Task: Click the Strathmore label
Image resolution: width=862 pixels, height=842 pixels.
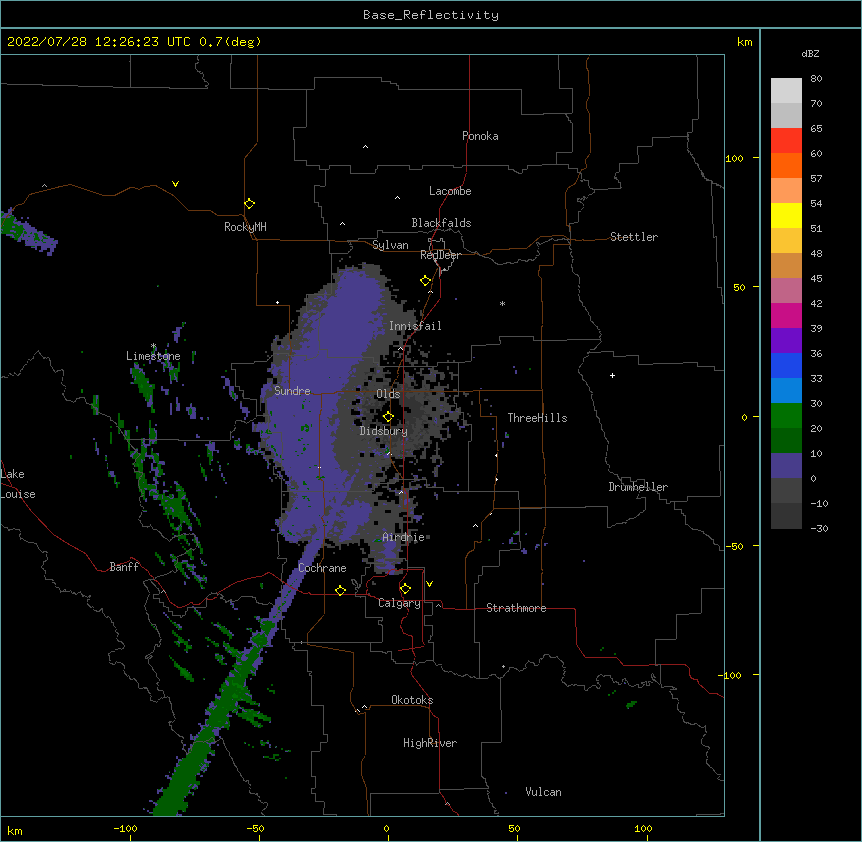Action: click(x=516, y=608)
